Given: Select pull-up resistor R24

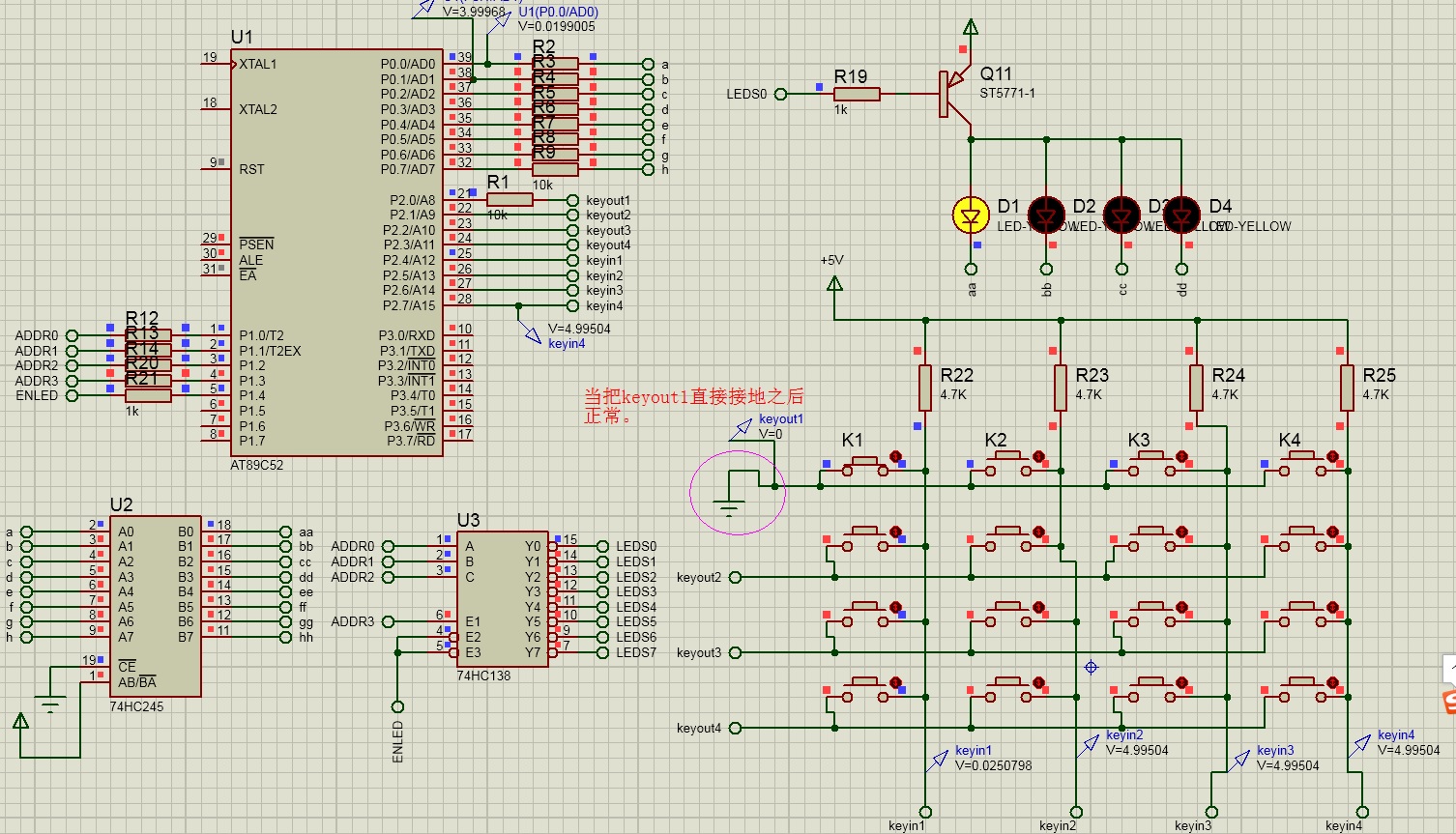Looking at the screenshot, I should [1196, 388].
